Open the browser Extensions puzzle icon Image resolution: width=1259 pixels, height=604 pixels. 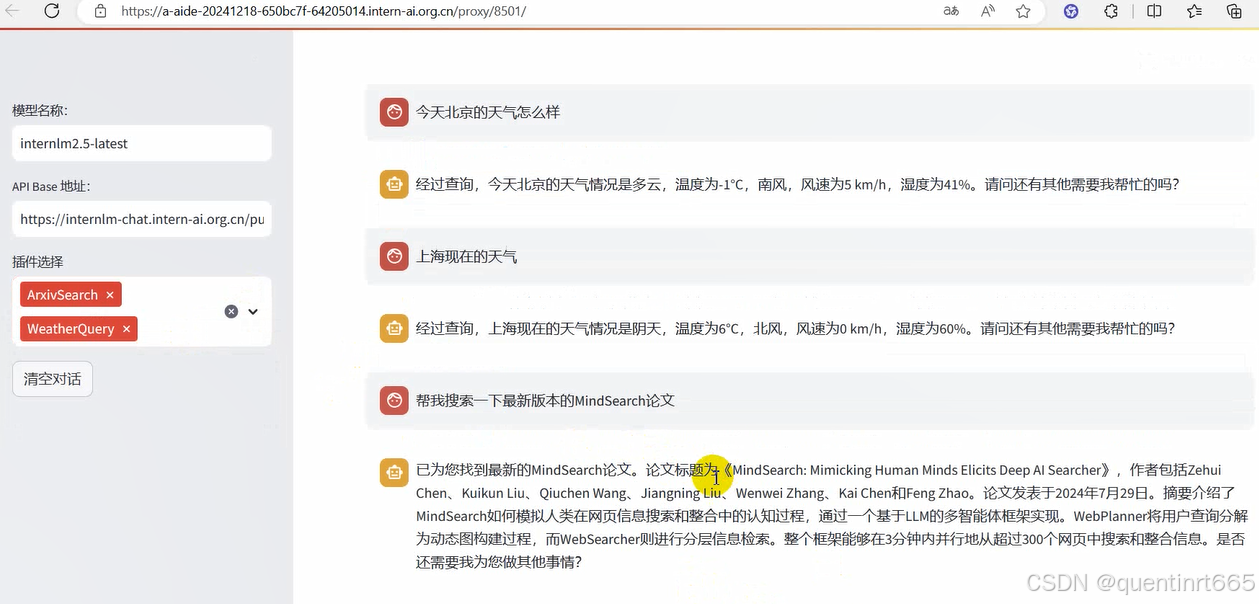point(1111,11)
